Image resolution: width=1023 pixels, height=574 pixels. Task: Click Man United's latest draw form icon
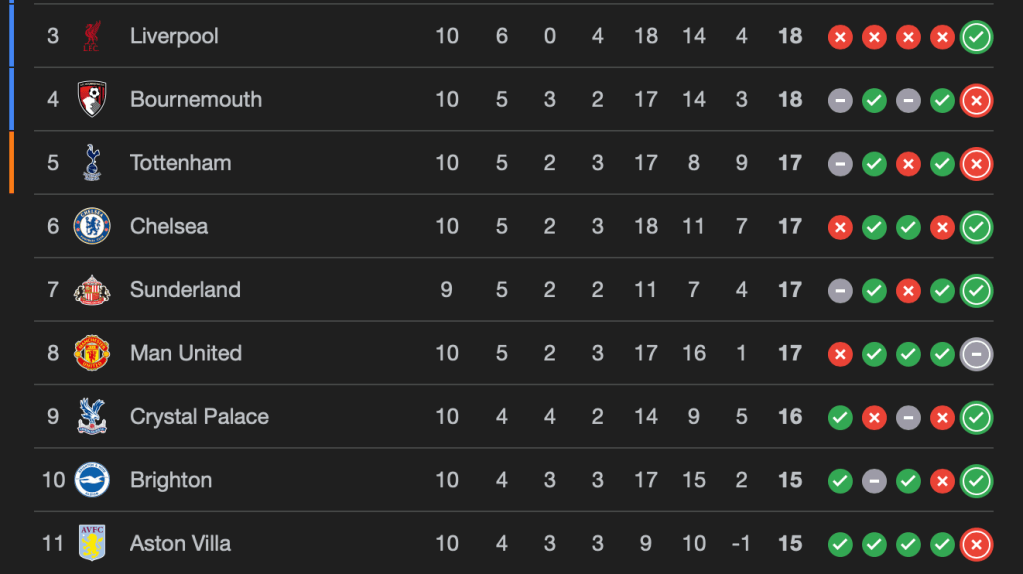coord(976,354)
